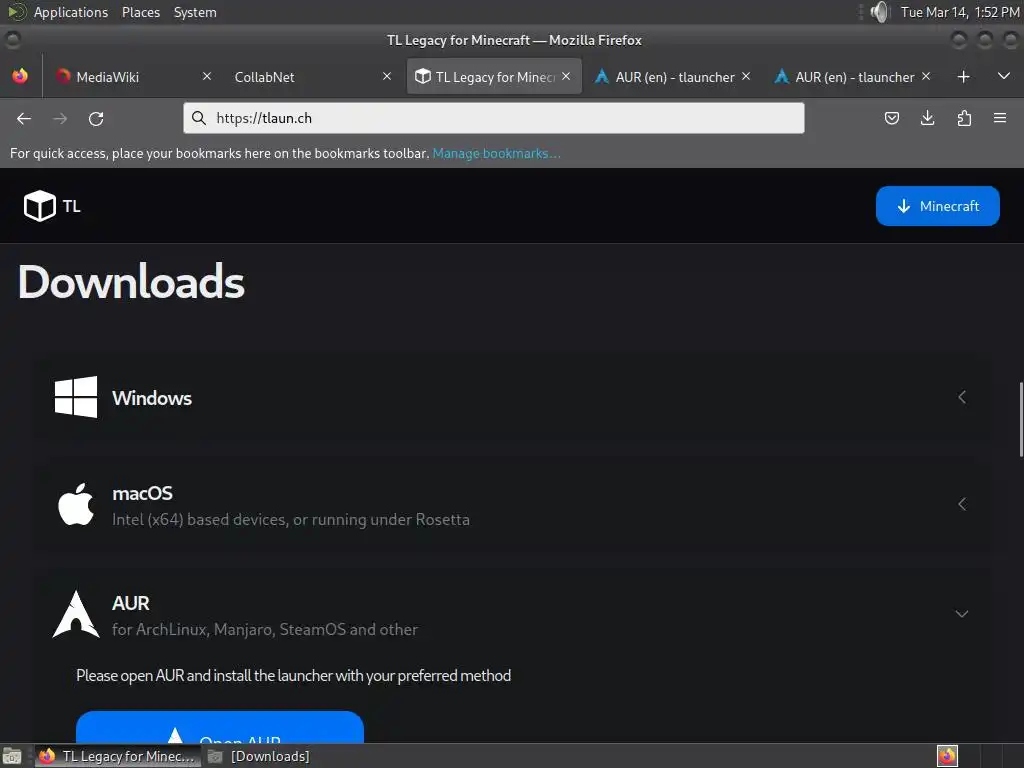Focus the URL address bar
Viewport: 1024px width, 768px height.
click(494, 118)
